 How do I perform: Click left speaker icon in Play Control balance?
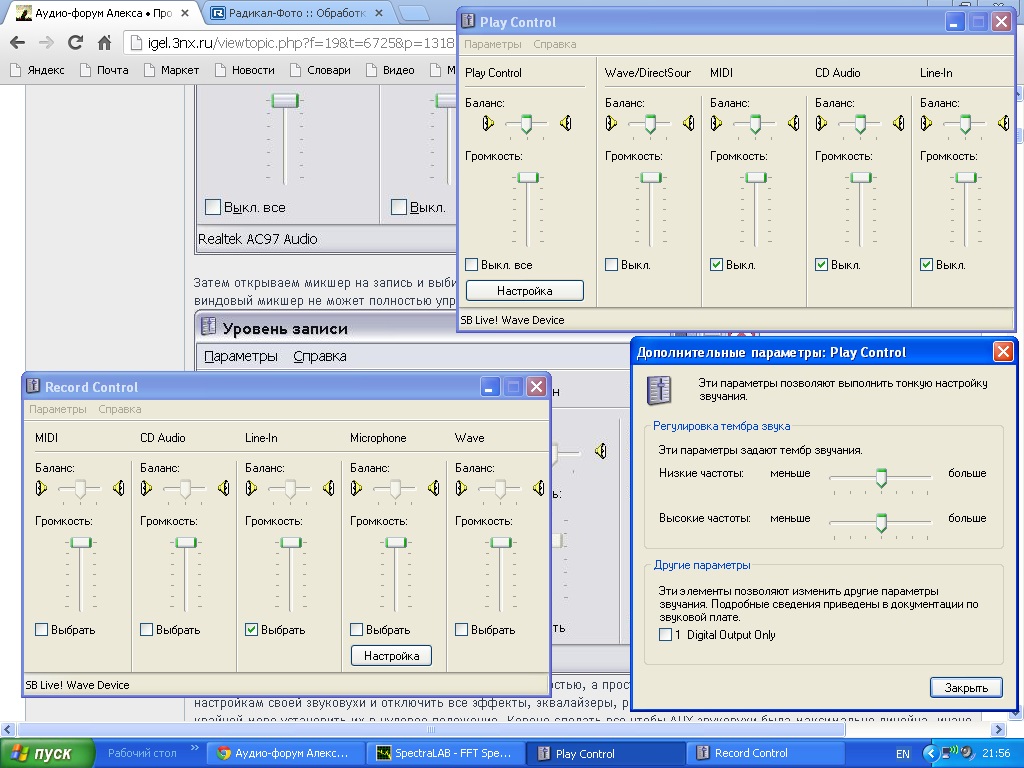point(488,123)
